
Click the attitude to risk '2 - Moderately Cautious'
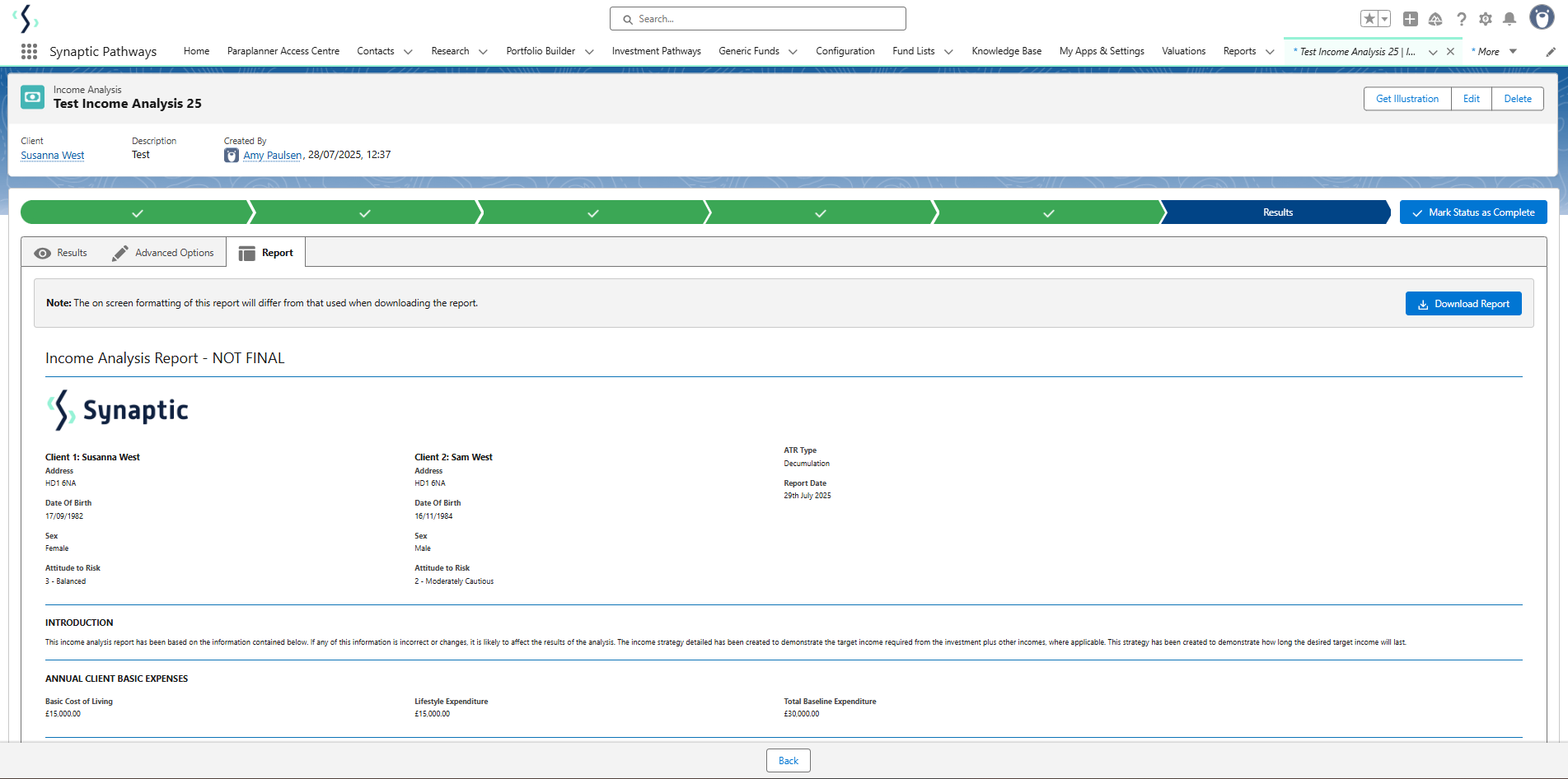[x=454, y=581]
